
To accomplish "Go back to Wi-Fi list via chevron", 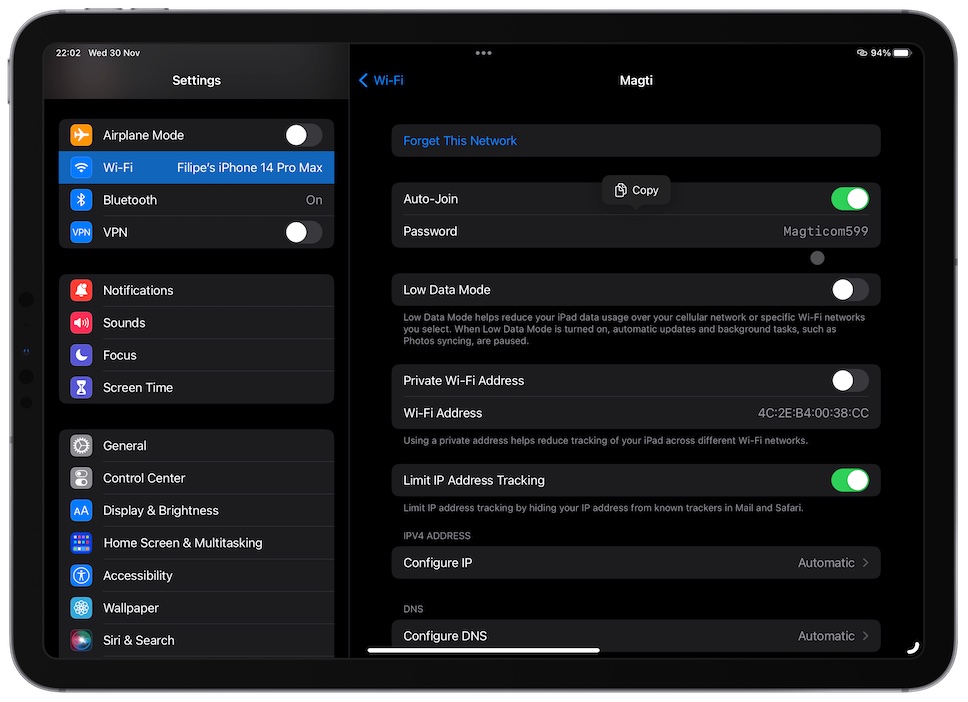I will (364, 80).
